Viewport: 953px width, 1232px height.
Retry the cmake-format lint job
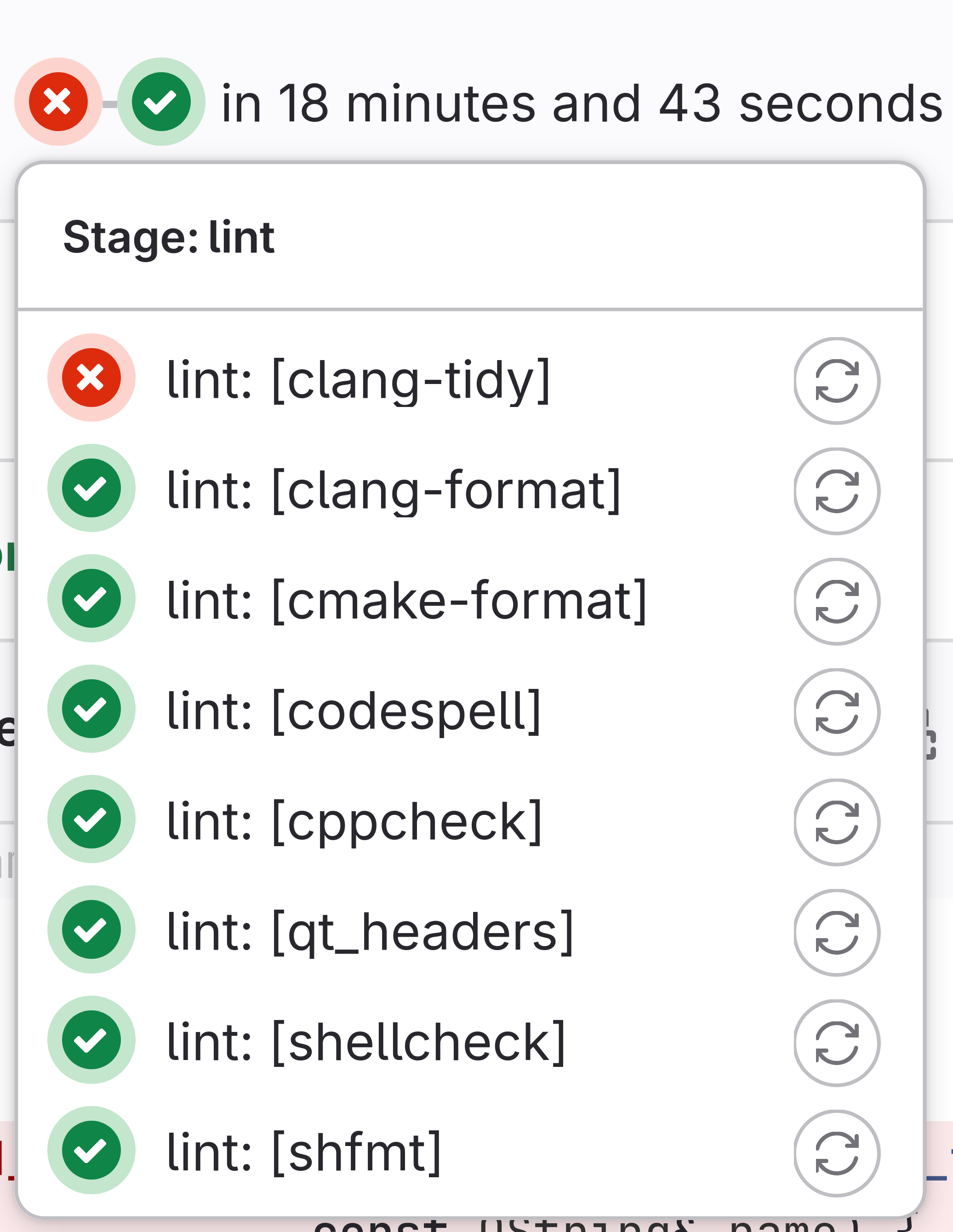click(x=837, y=602)
